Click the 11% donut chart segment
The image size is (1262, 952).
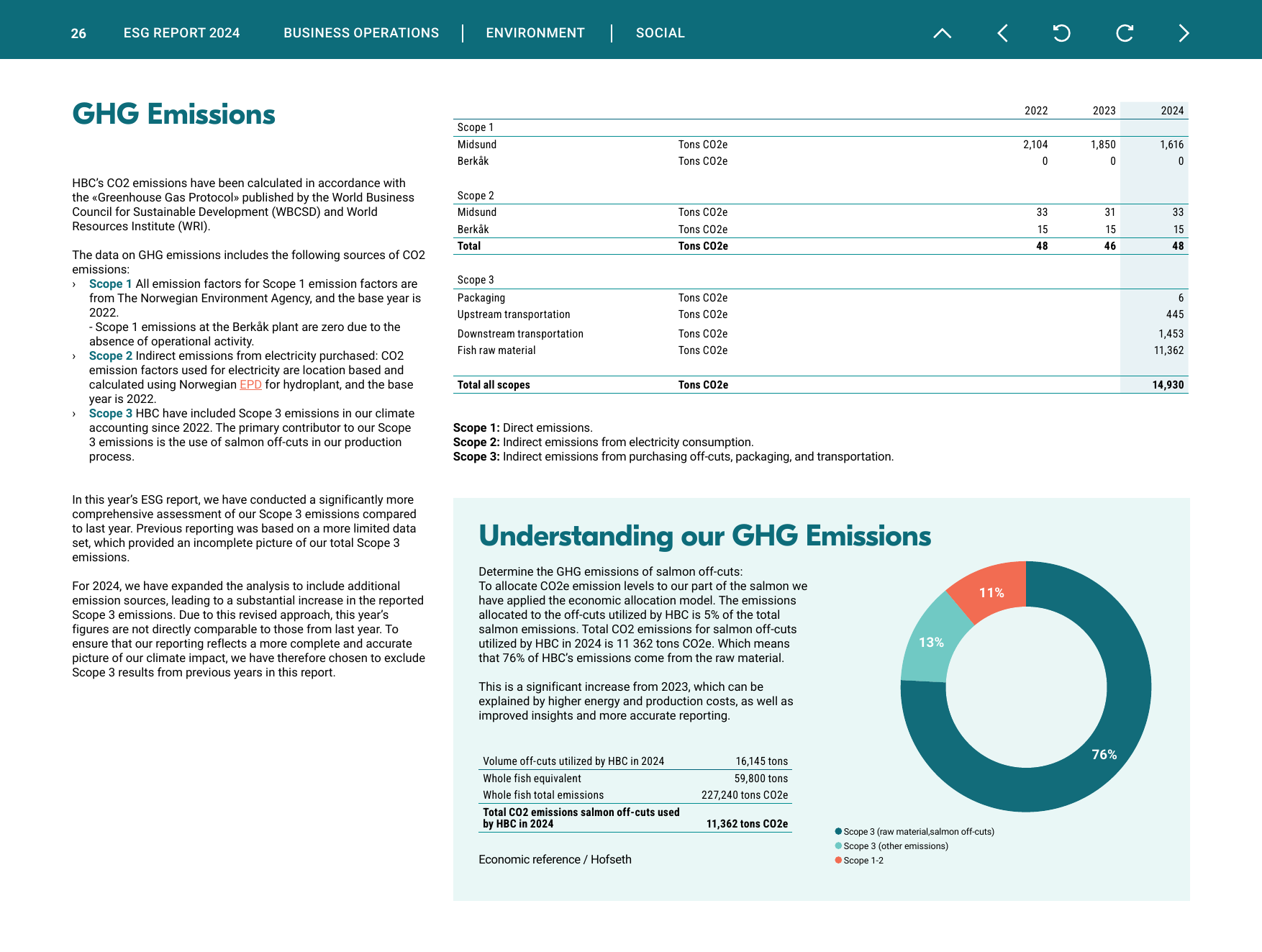991,593
